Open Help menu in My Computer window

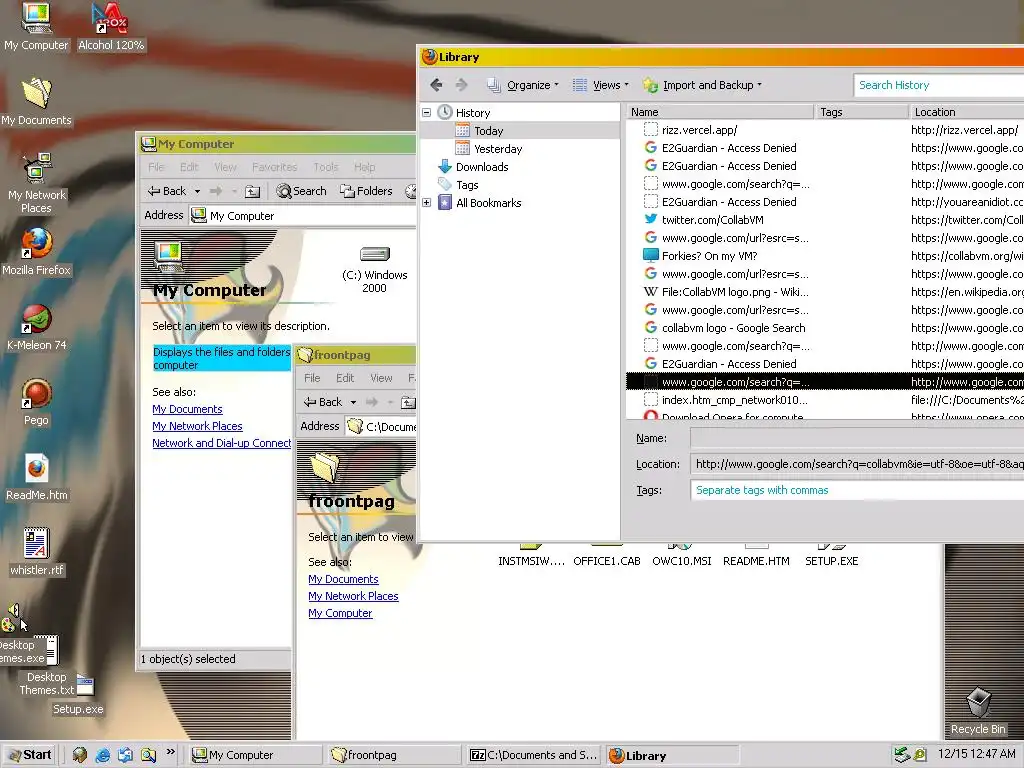[364, 167]
